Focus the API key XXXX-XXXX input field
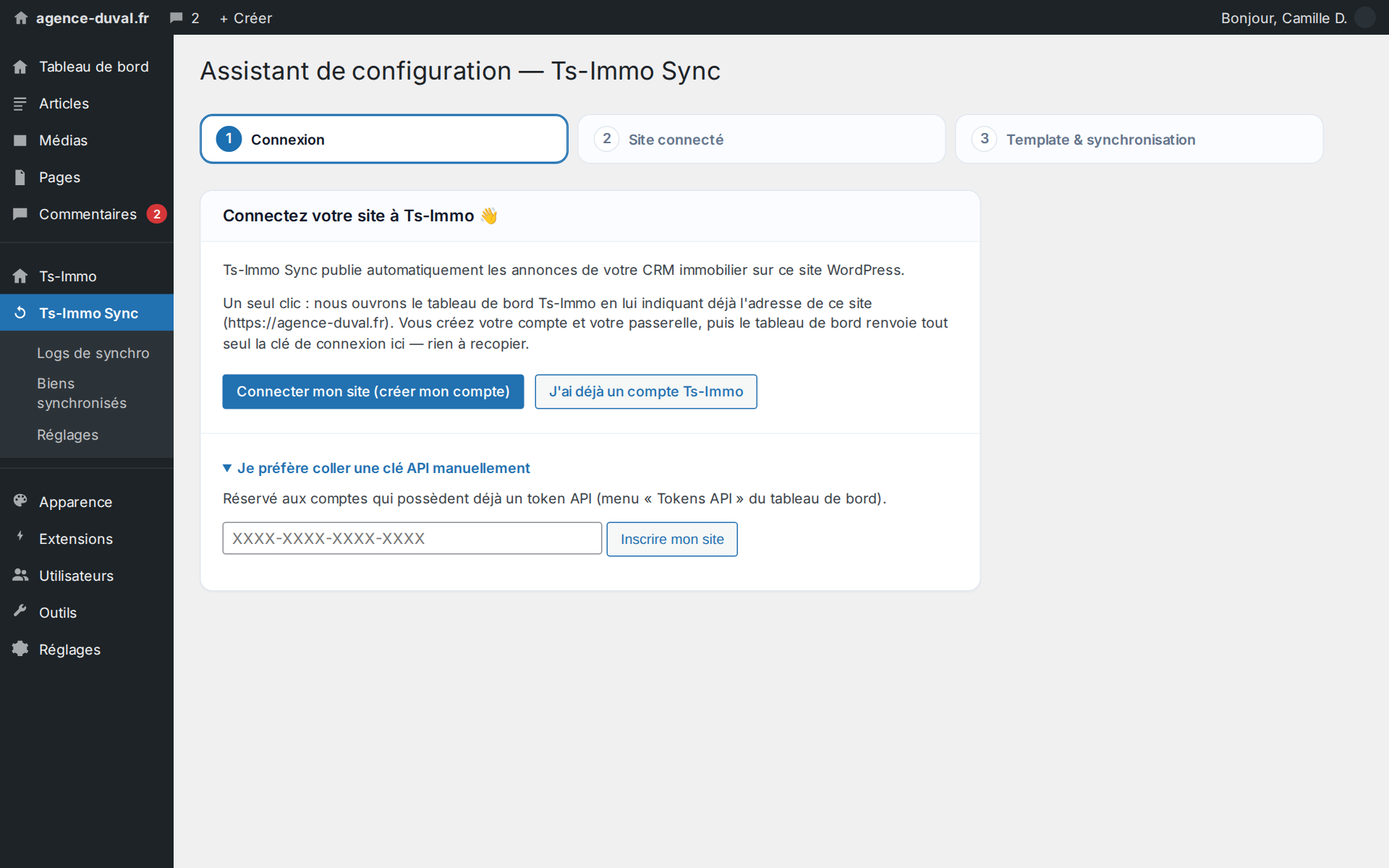 pos(412,538)
